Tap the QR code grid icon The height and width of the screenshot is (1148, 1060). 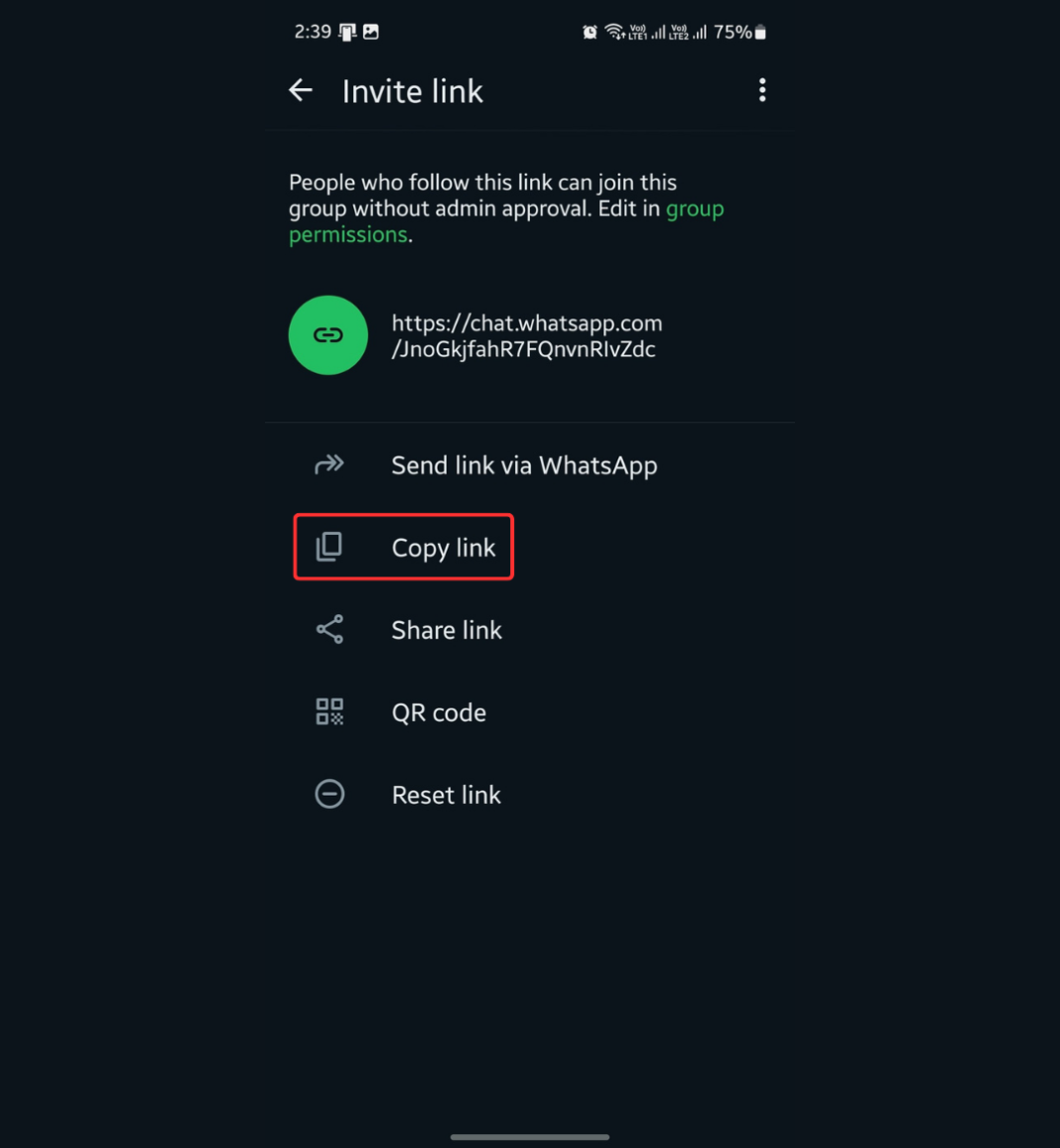(x=330, y=711)
